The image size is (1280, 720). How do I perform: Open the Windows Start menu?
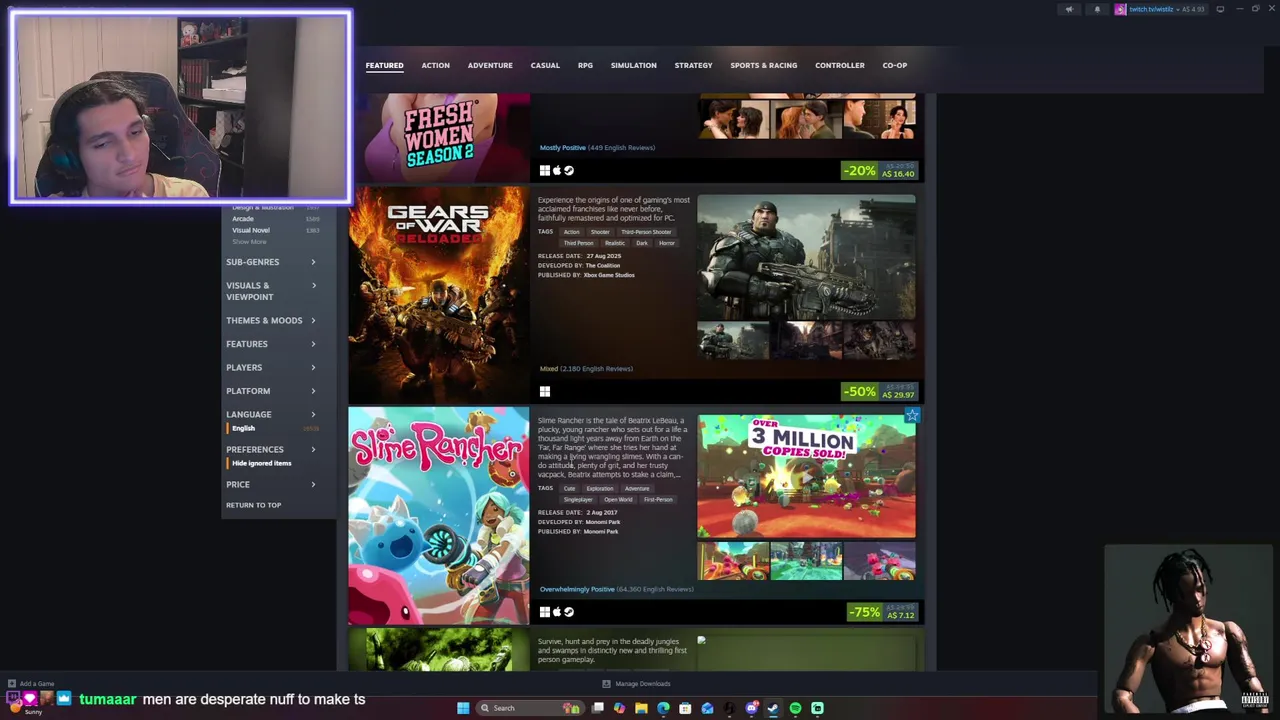pos(463,708)
